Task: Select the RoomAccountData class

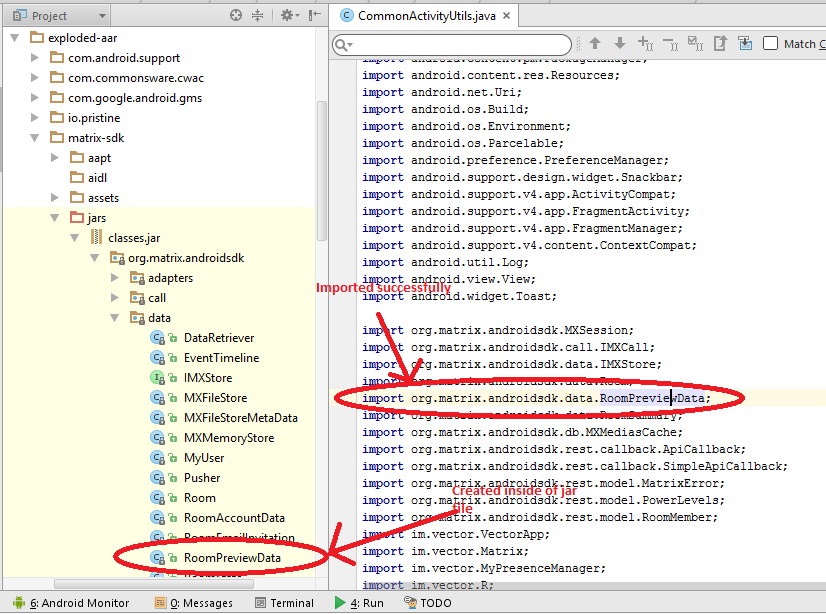Action: [234, 518]
